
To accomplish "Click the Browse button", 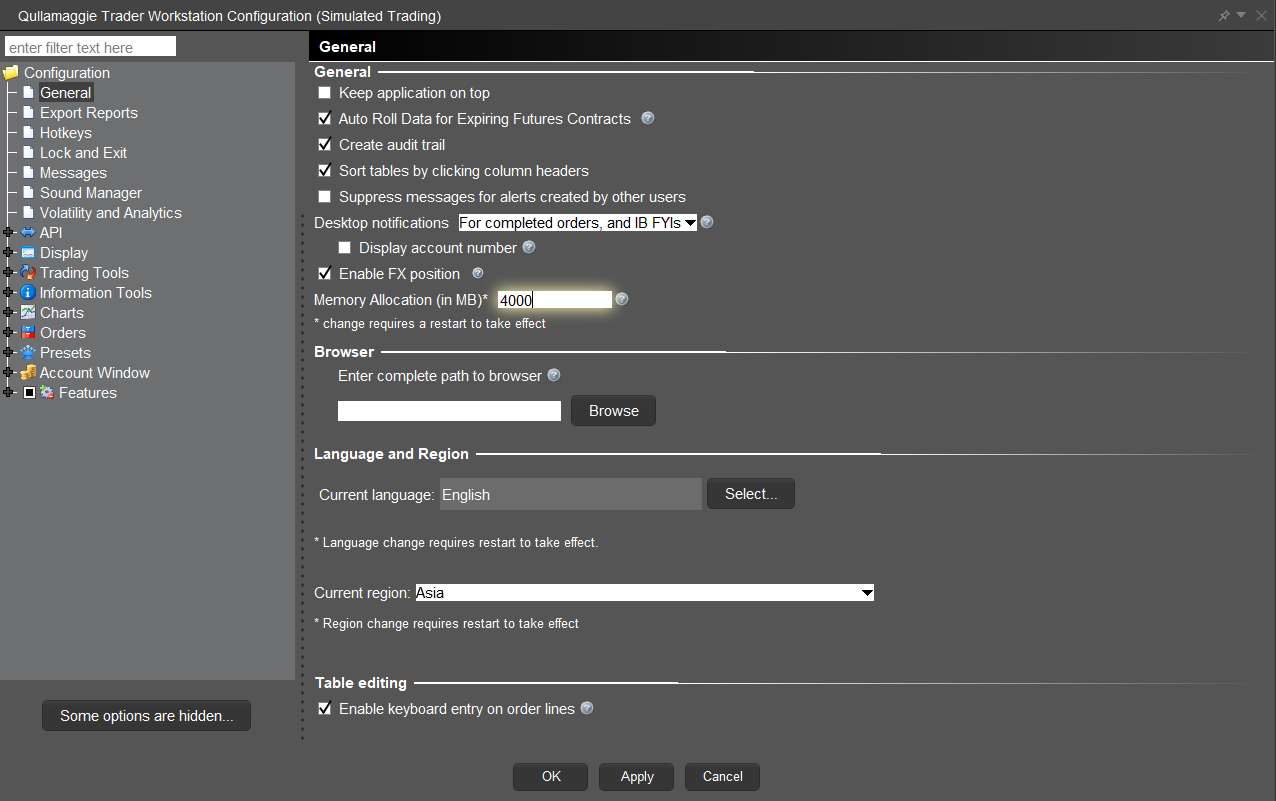I will click(613, 411).
